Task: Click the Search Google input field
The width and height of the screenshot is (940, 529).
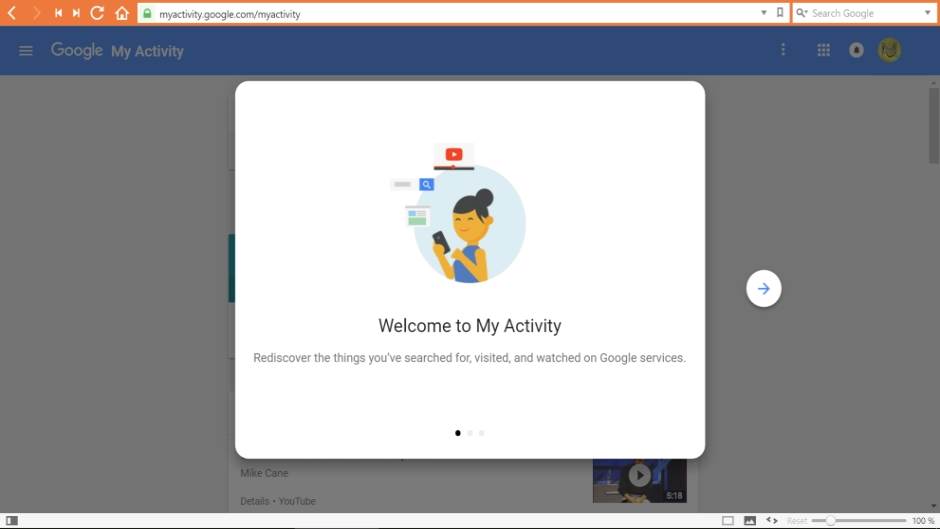Action: 860,13
